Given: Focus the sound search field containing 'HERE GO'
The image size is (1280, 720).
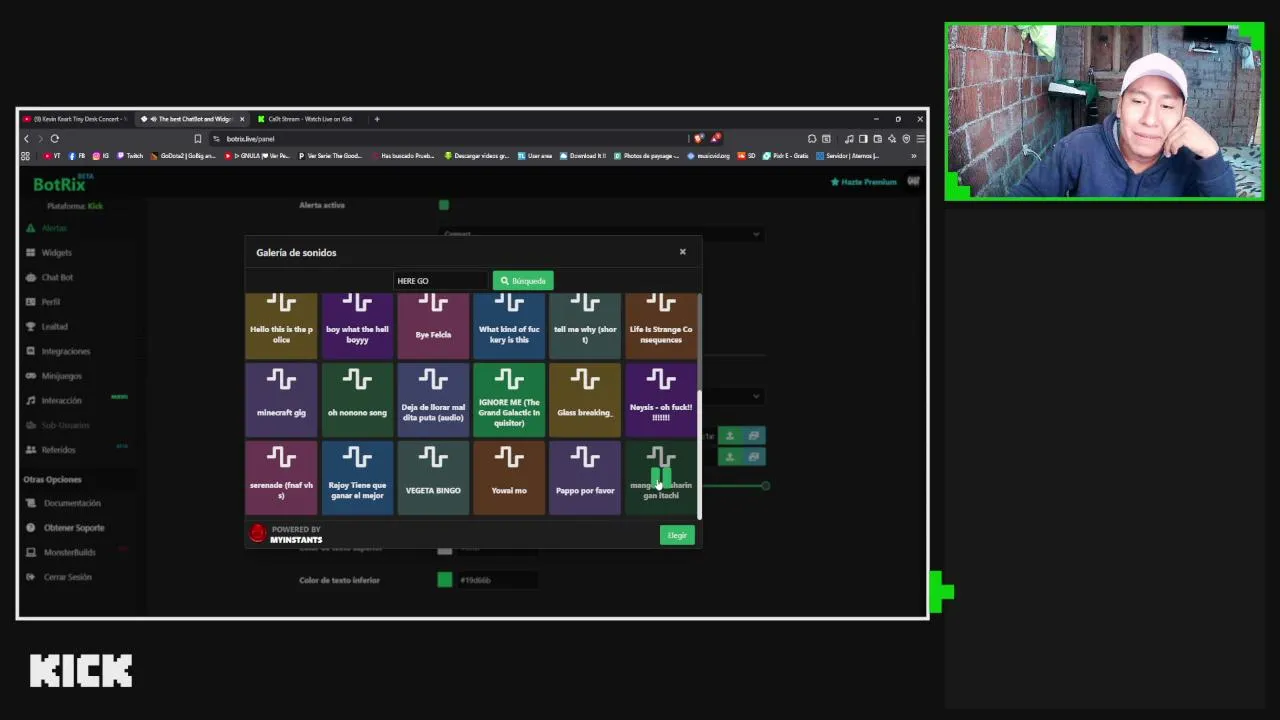Looking at the screenshot, I should coord(440,281).
